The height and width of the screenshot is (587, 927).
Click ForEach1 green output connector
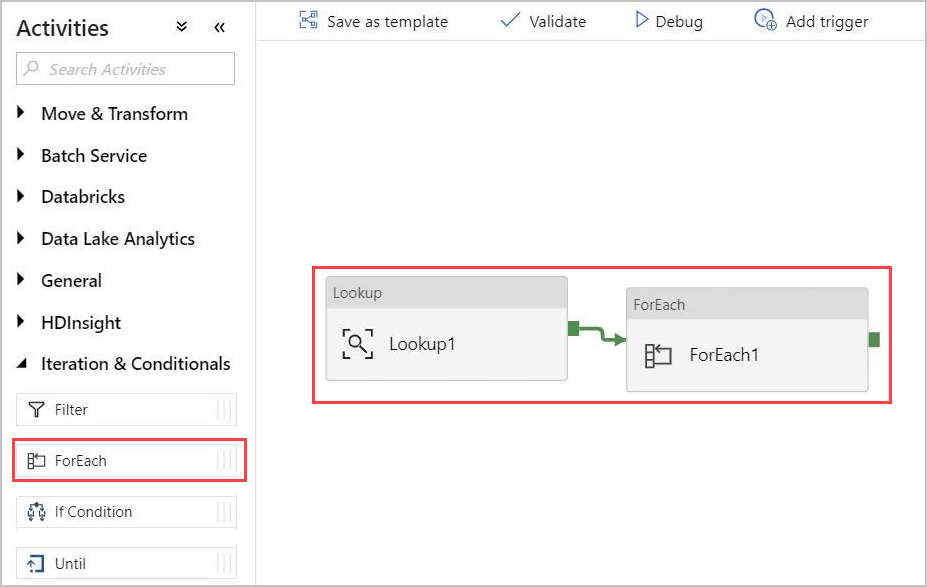pos(874,339)
